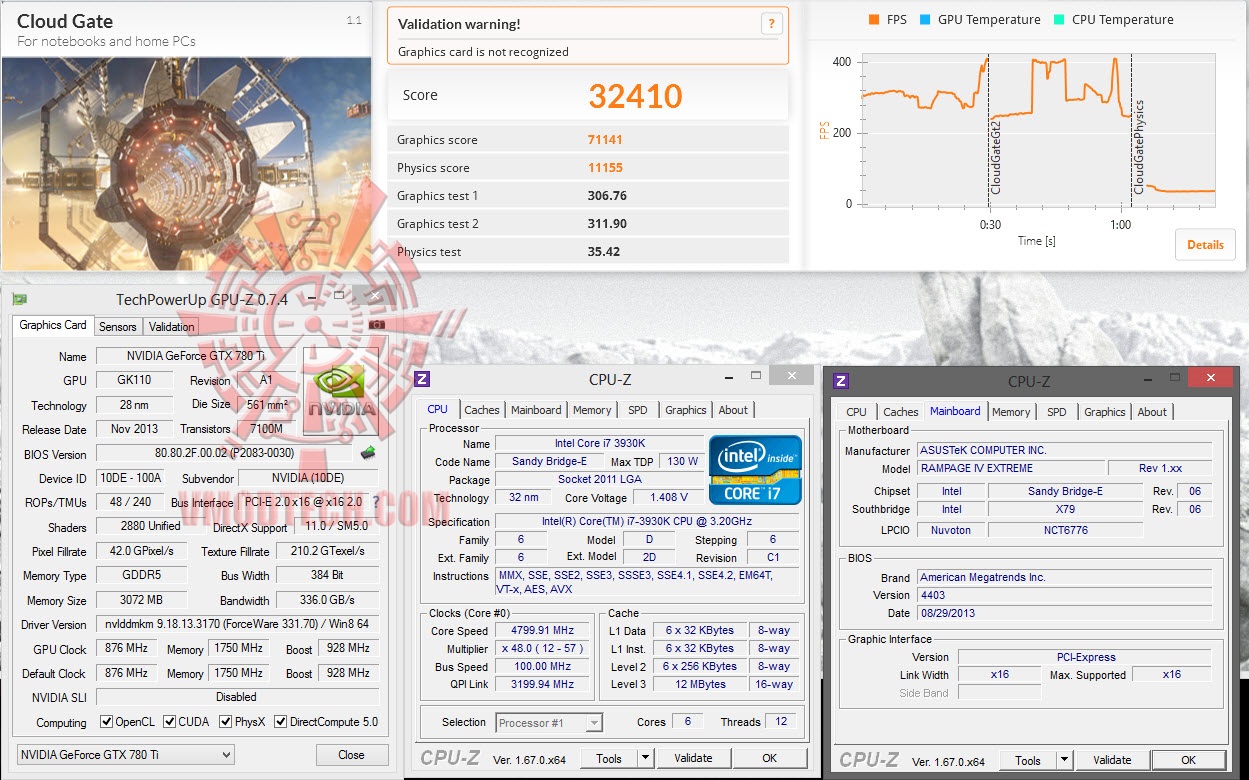
Task: Open Graphics tab in CPU-Z CPU window
Action: click(686, 410)
